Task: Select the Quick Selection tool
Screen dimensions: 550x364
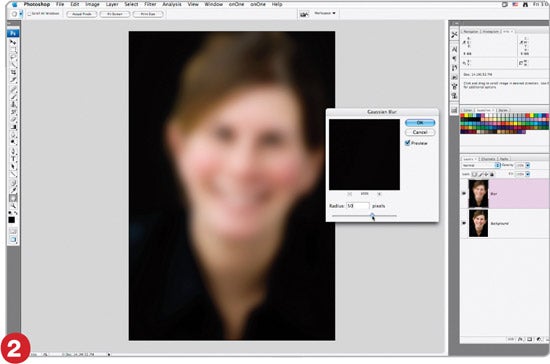Action: pos(13,65)
